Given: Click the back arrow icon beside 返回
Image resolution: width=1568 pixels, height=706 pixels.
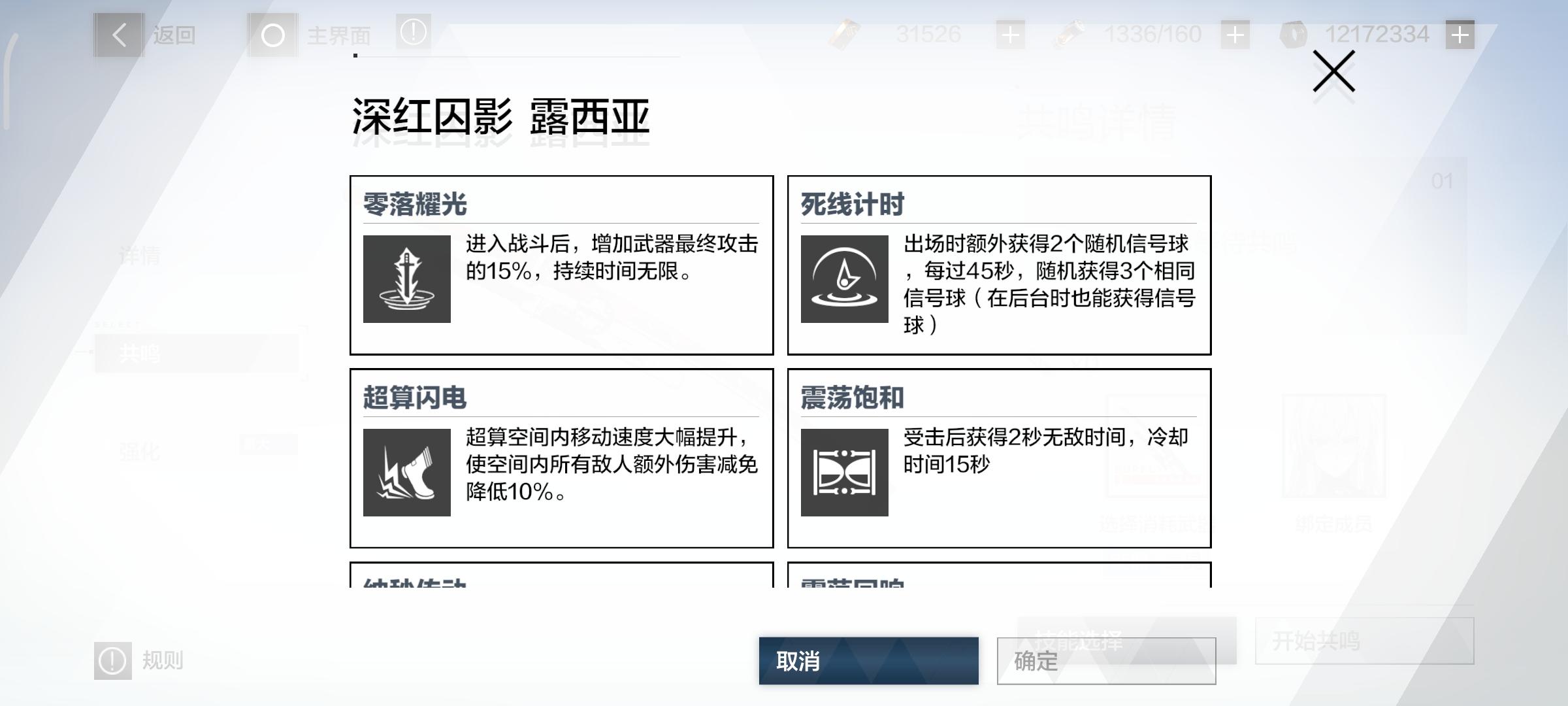Looking at the screenshot, I should (119, 35).
